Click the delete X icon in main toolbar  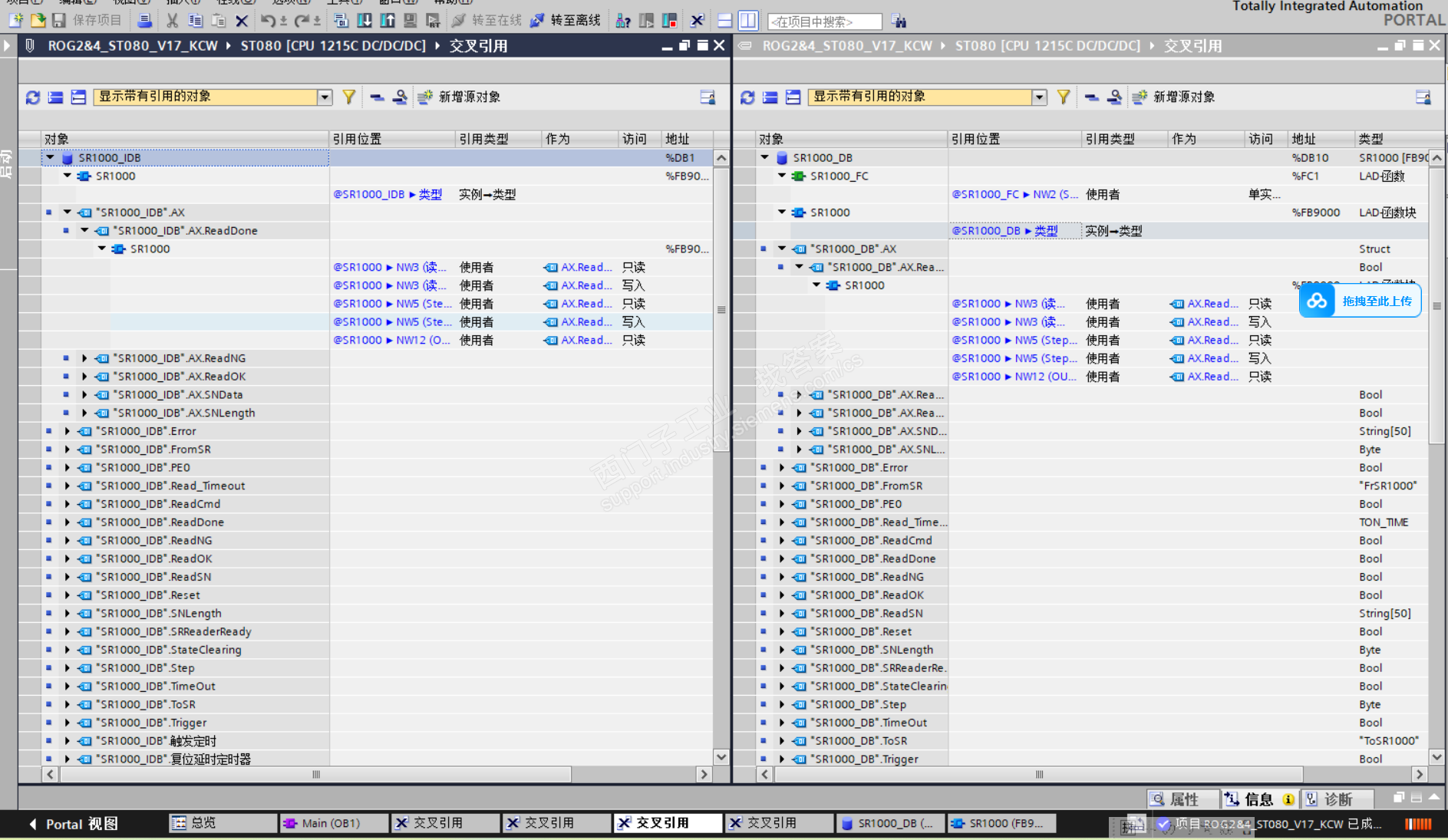coord(242,21)
